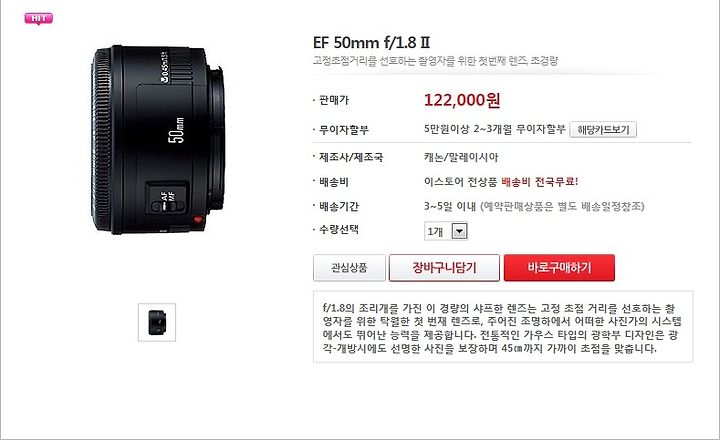Click the 캐논/말레이시아 manufacturer text
Screen dimensions: 720x440
coord(461,158)
